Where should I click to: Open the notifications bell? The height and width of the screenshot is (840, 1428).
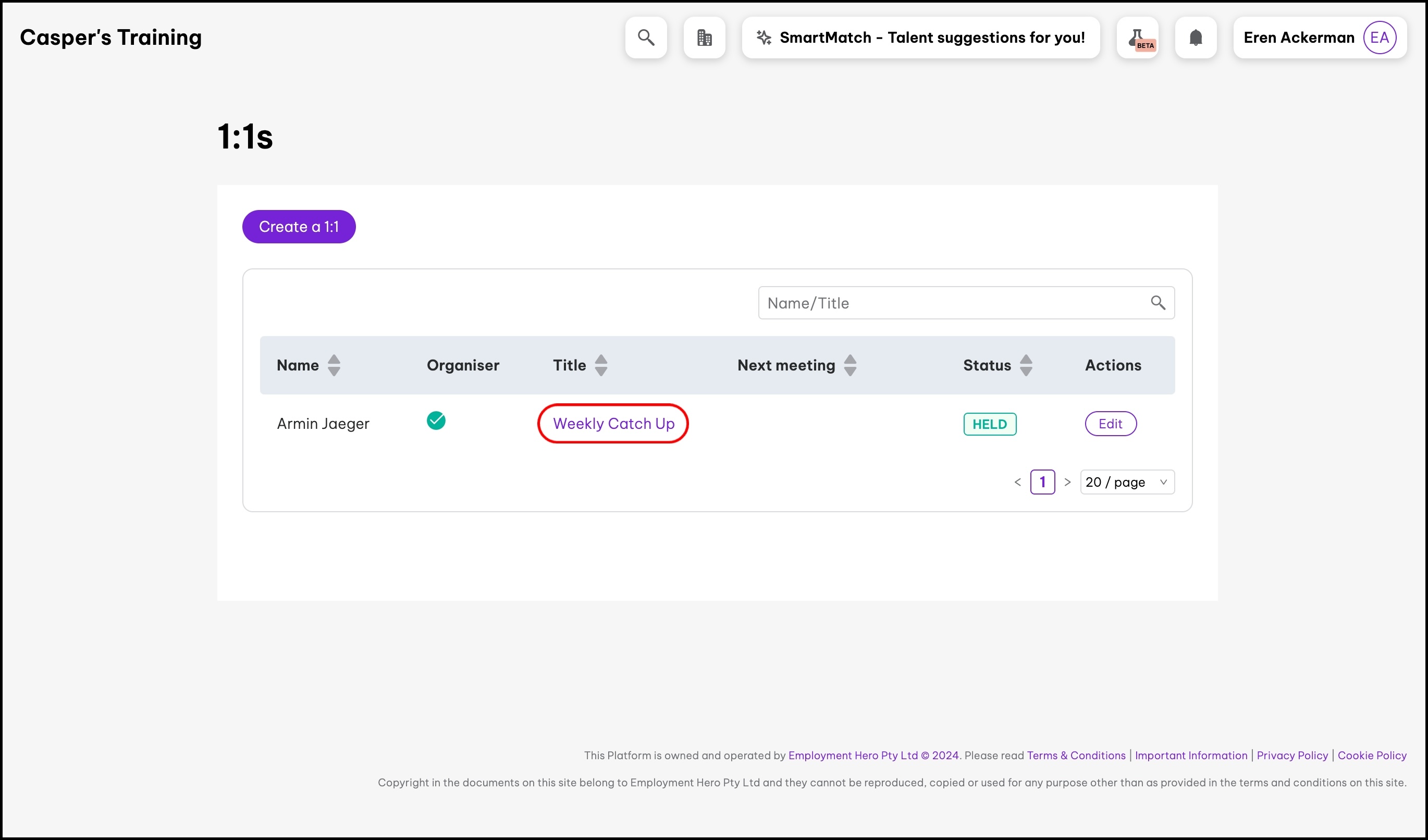[1196, 38]
